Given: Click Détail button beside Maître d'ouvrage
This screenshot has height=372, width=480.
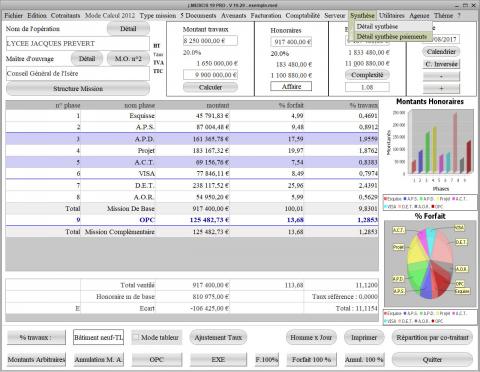Looking at the screenshot, I should pyautogui.click(x=87, y=59).
